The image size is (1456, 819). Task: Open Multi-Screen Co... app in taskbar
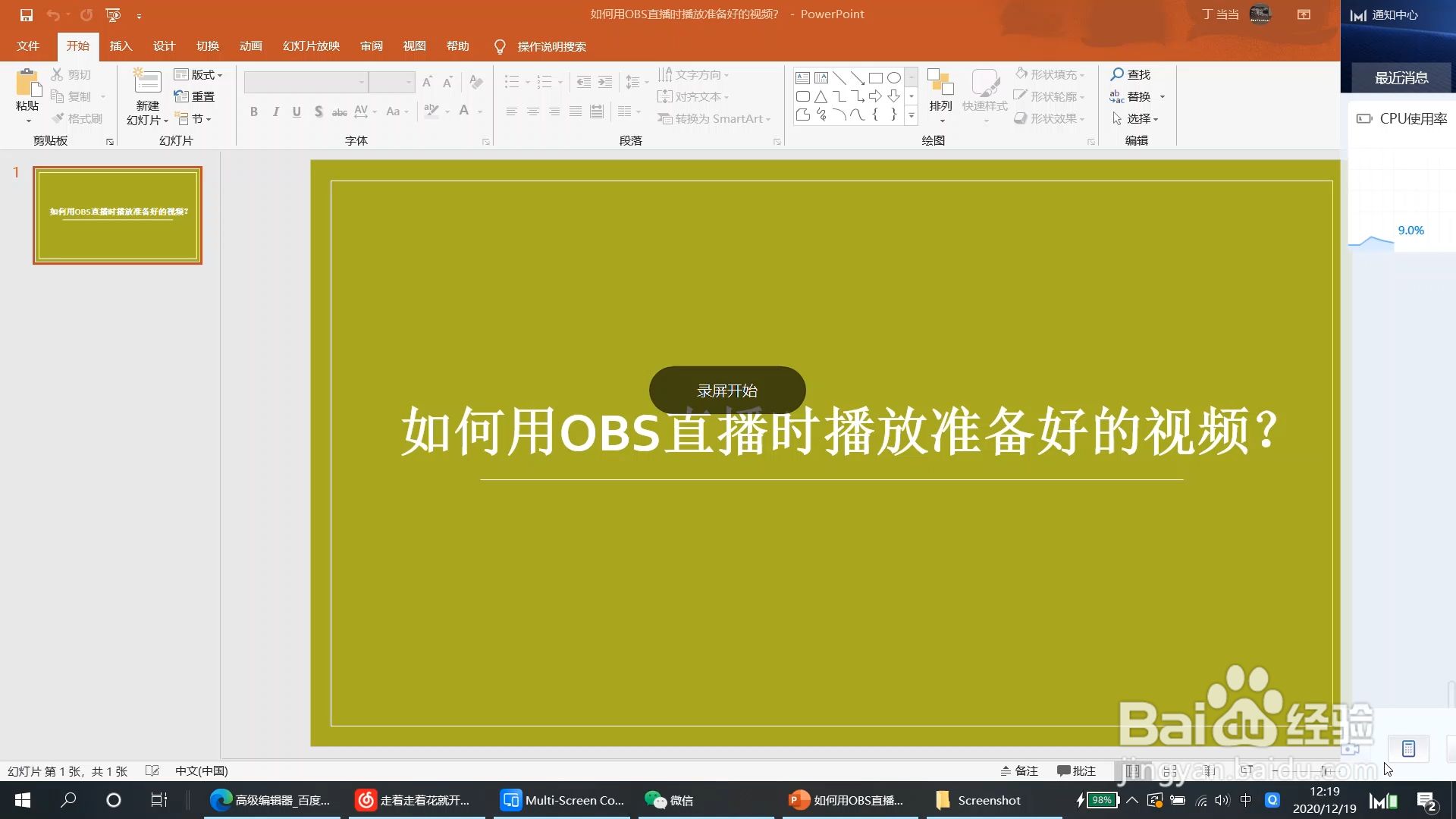pyautogui.click(x=562, y=800)
